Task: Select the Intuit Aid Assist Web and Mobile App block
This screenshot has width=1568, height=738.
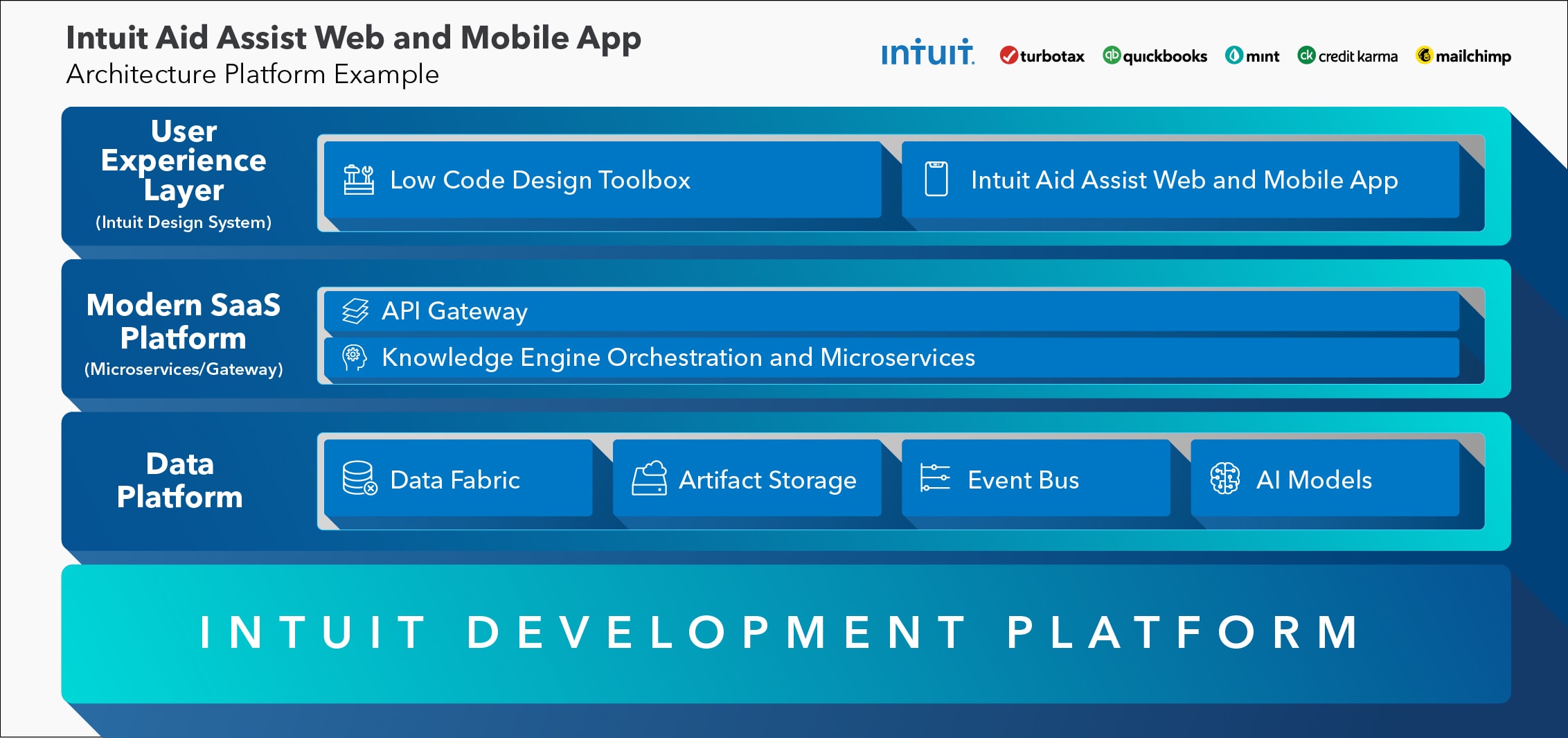Action: [1180, 179]
